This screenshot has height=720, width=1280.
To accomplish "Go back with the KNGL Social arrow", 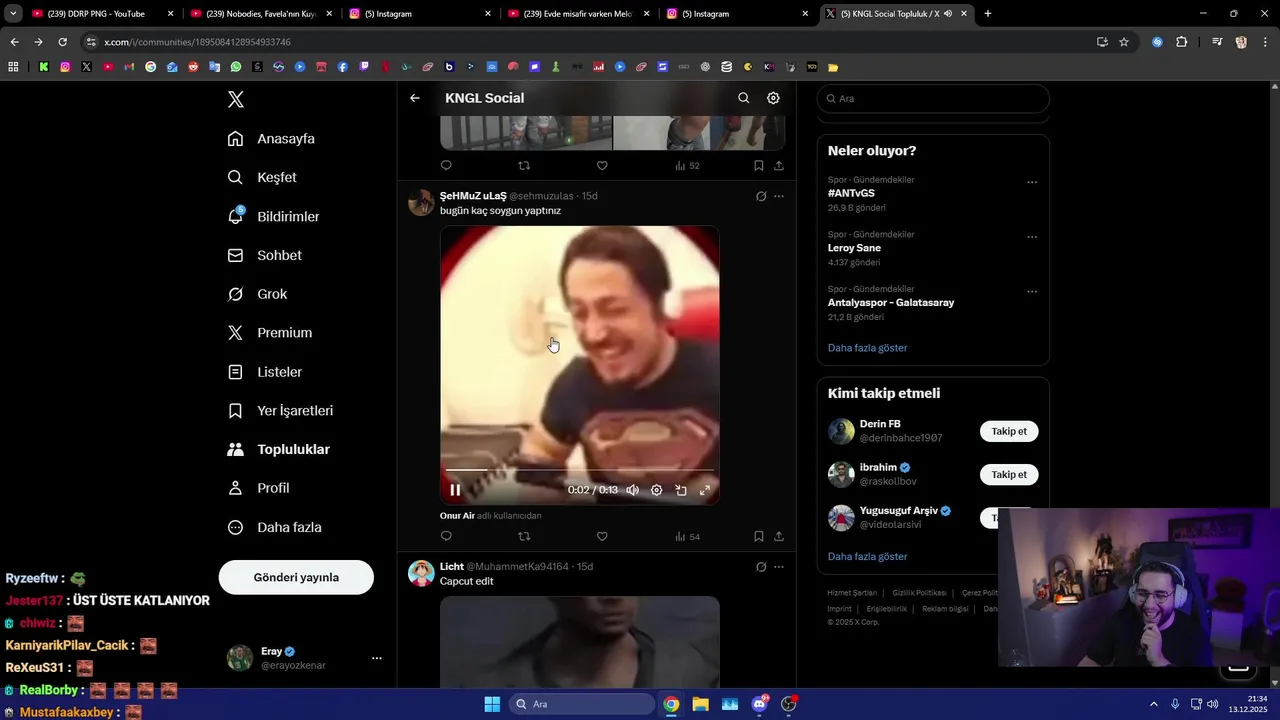I will 415,98.
